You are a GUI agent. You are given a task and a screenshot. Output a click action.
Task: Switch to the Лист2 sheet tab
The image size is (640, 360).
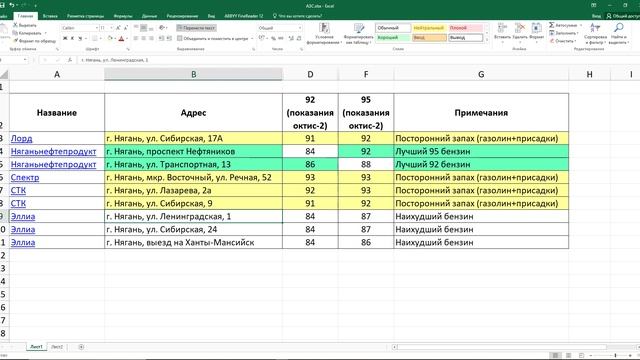(x=57, y=347)
